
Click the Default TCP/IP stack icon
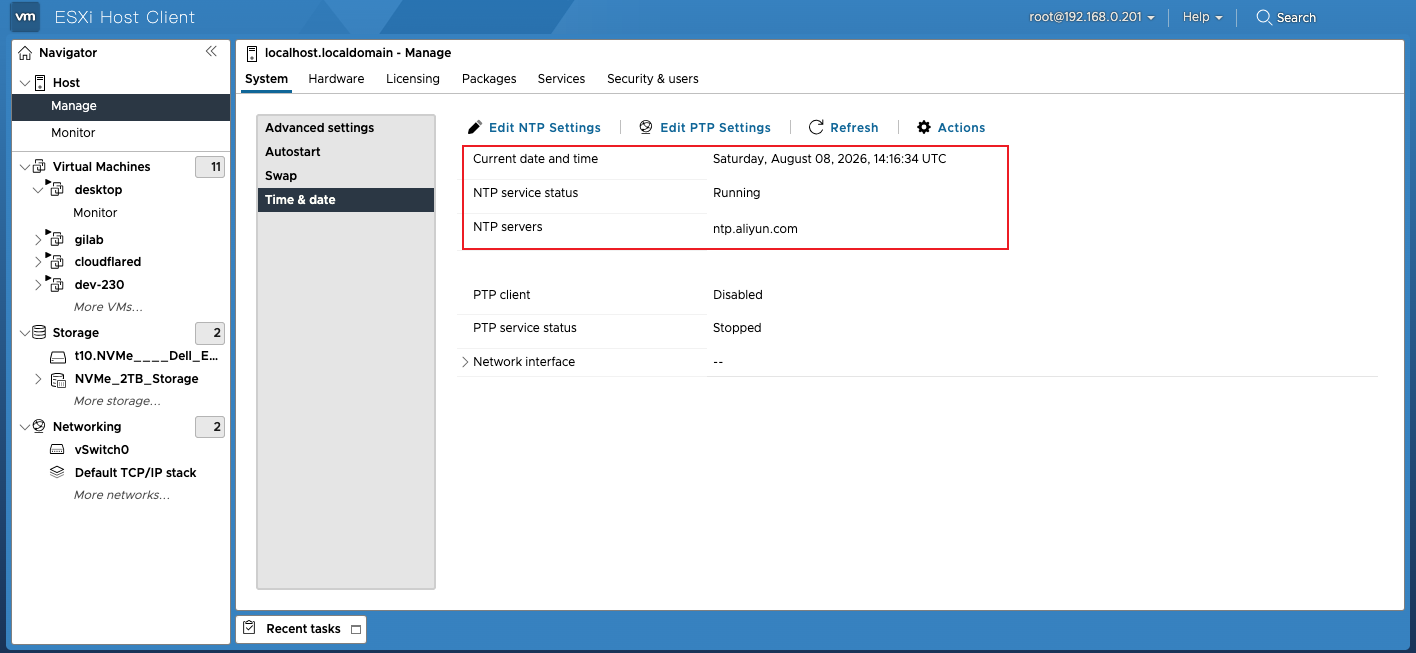(58, 472)
